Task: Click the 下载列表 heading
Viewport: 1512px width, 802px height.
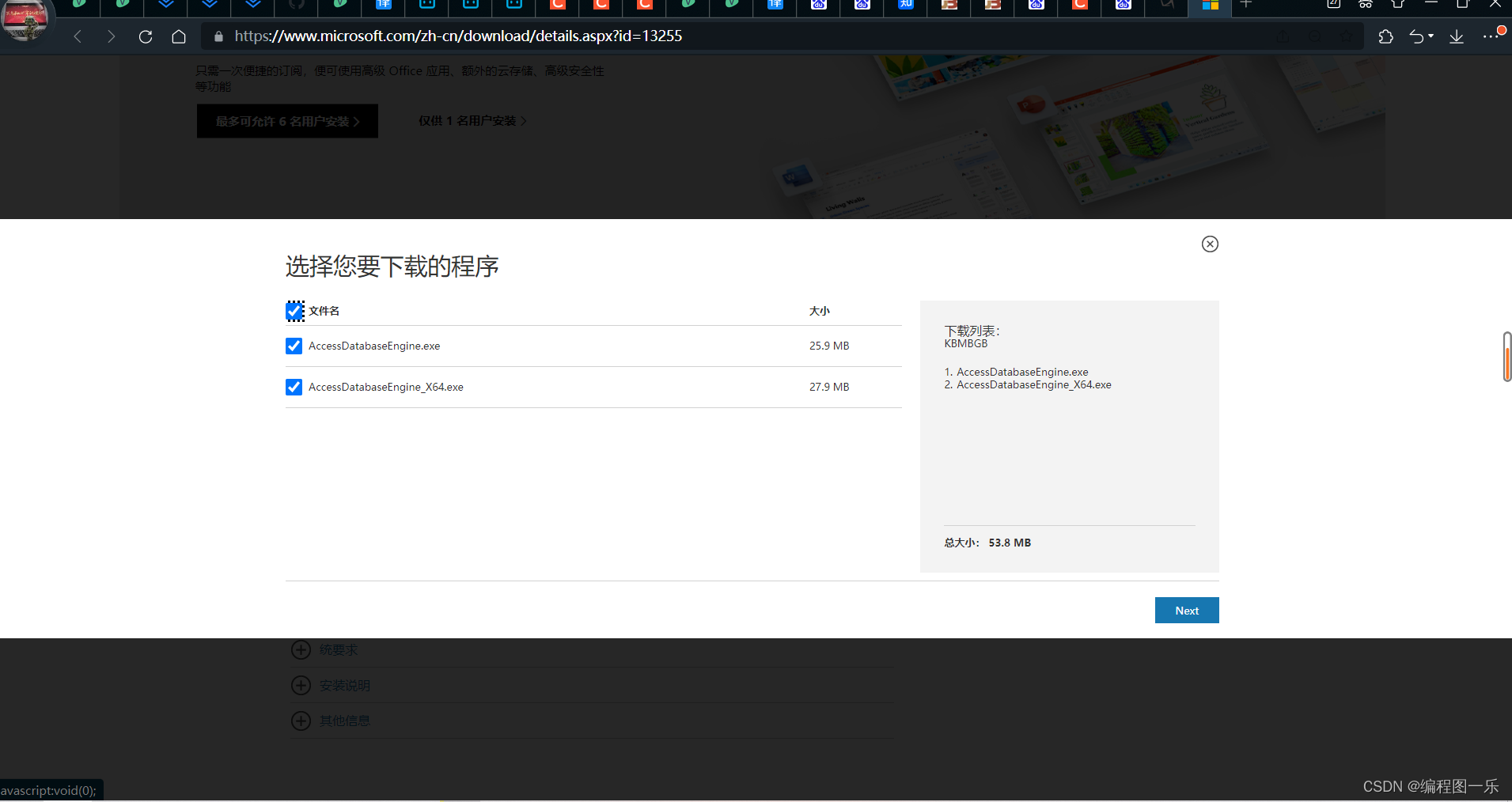Action: (972, 331)
